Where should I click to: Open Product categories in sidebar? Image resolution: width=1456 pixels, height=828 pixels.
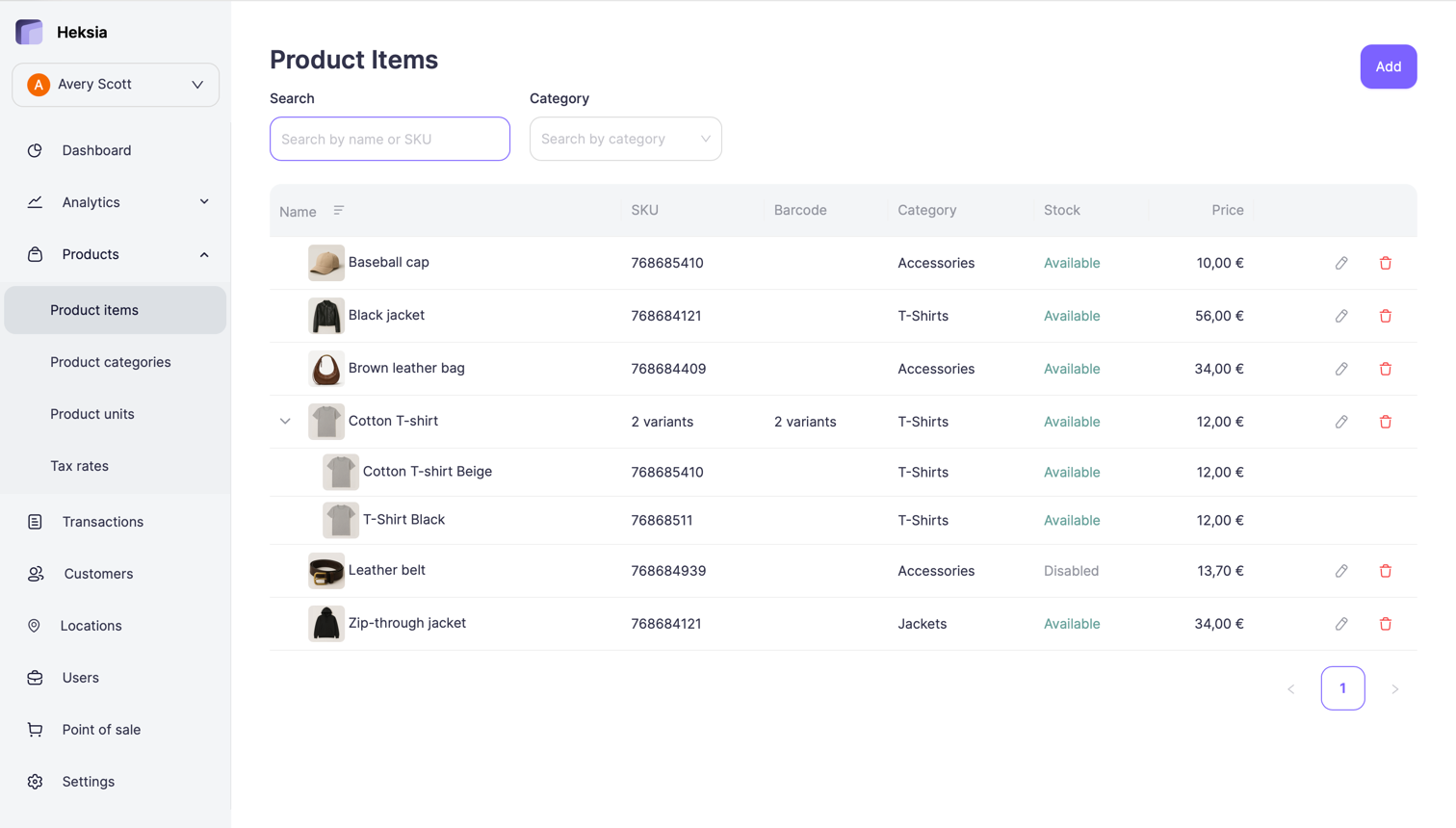pos(111,362)
